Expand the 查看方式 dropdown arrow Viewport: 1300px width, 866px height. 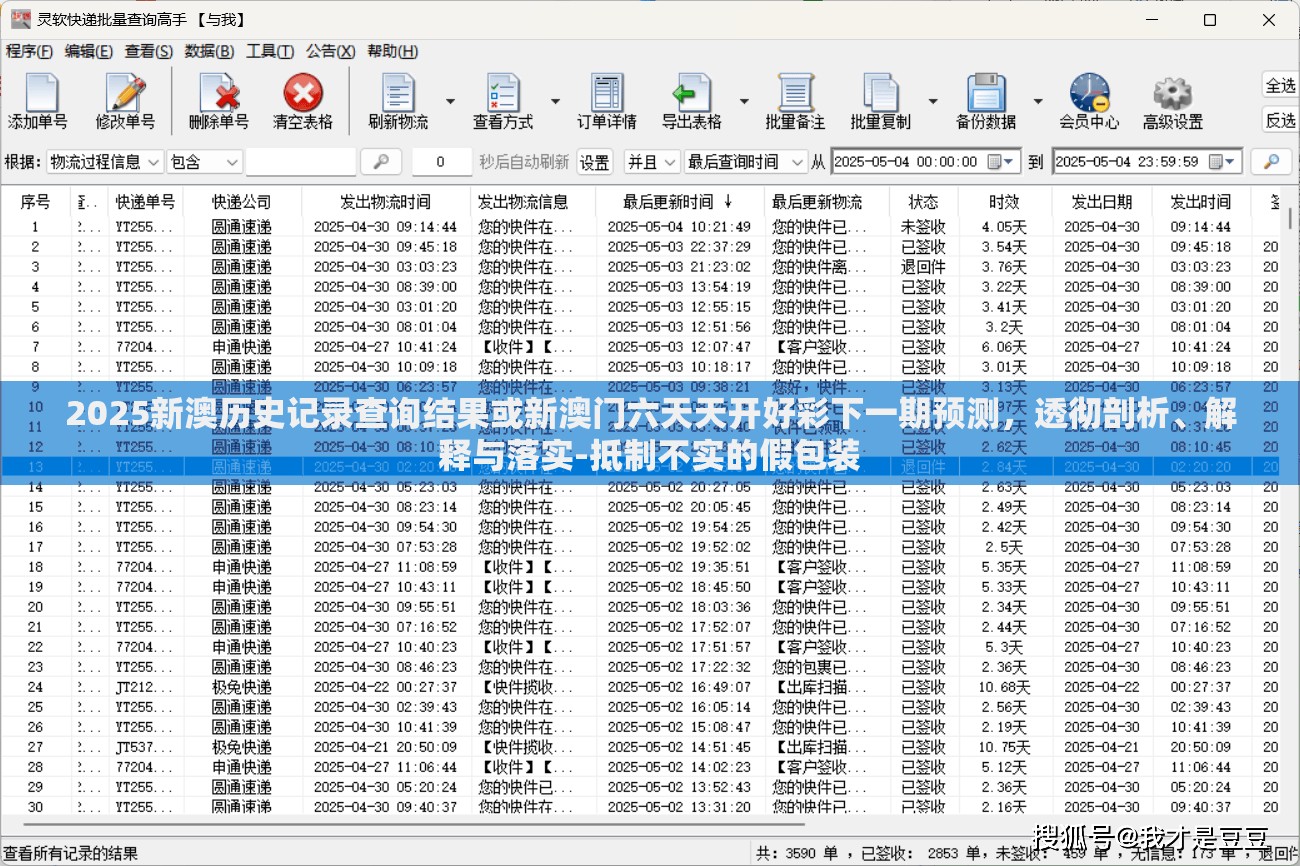coord(555,101)
